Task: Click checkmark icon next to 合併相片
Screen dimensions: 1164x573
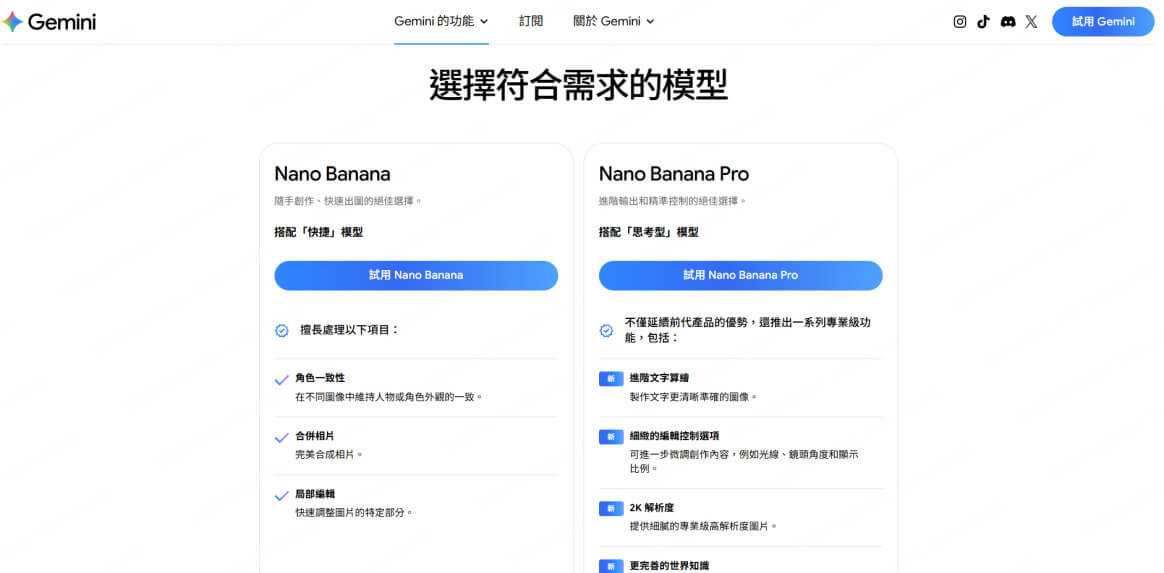Action: tap(281, 438)
